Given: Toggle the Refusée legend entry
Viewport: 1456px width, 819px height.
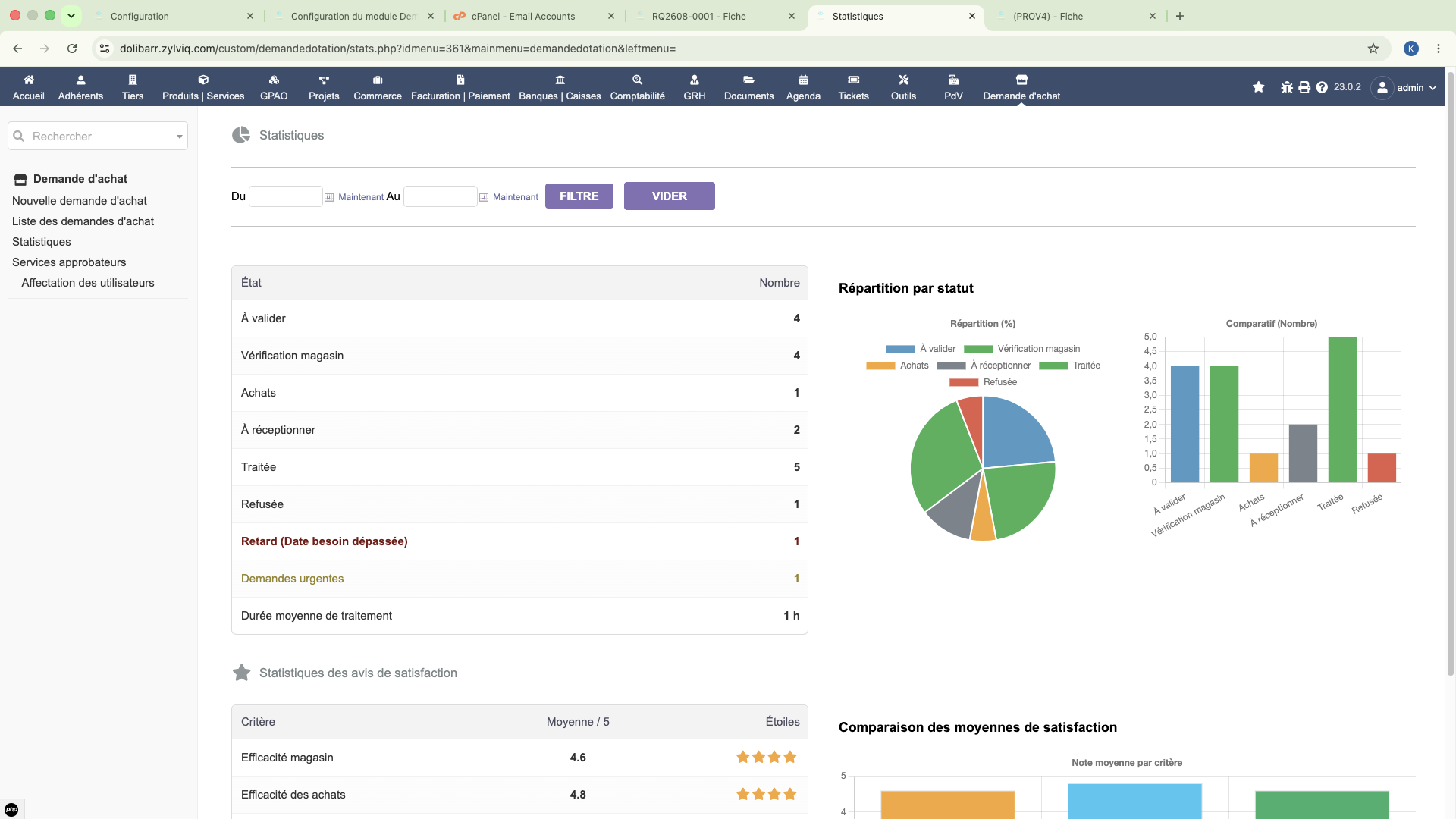Looking at the screenshot, I should pyautogui.click(x=983, y=382).
